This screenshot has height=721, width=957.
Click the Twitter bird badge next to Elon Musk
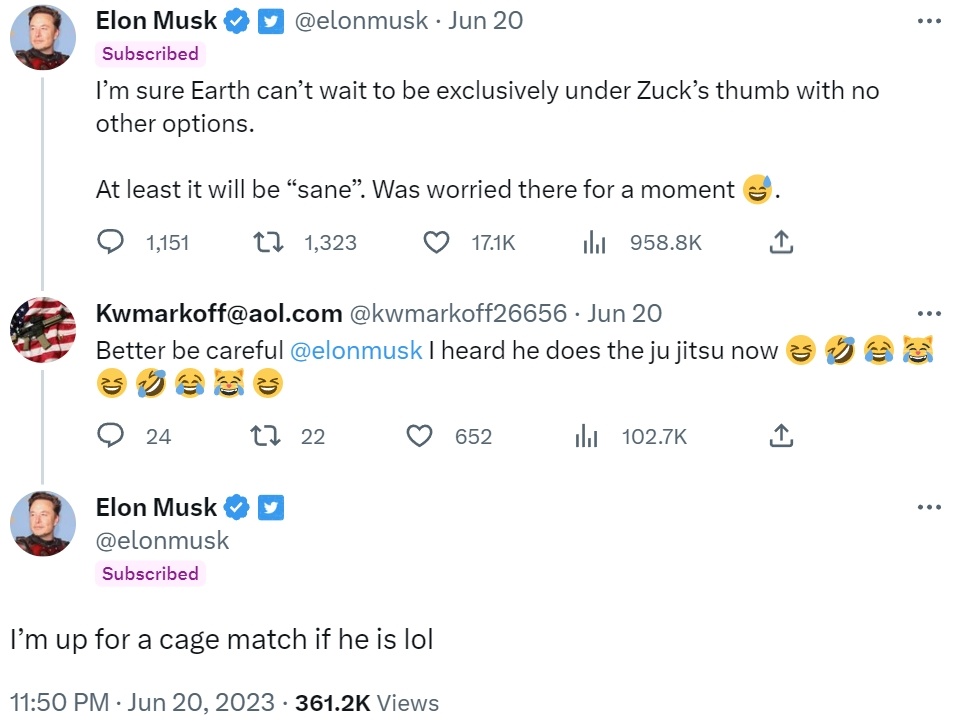(270, 20)
